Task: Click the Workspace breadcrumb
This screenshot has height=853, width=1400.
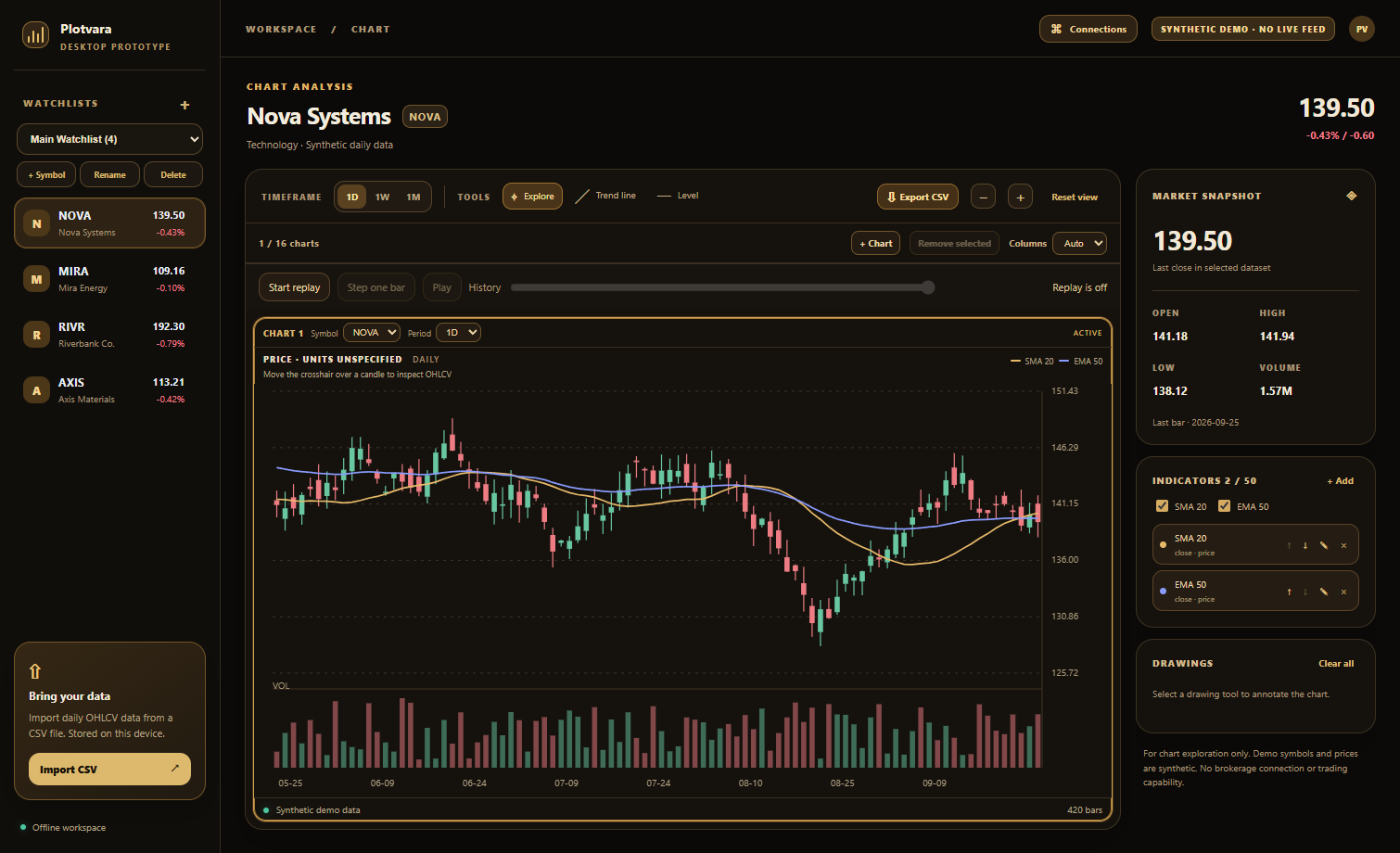Action: (281, 30)
